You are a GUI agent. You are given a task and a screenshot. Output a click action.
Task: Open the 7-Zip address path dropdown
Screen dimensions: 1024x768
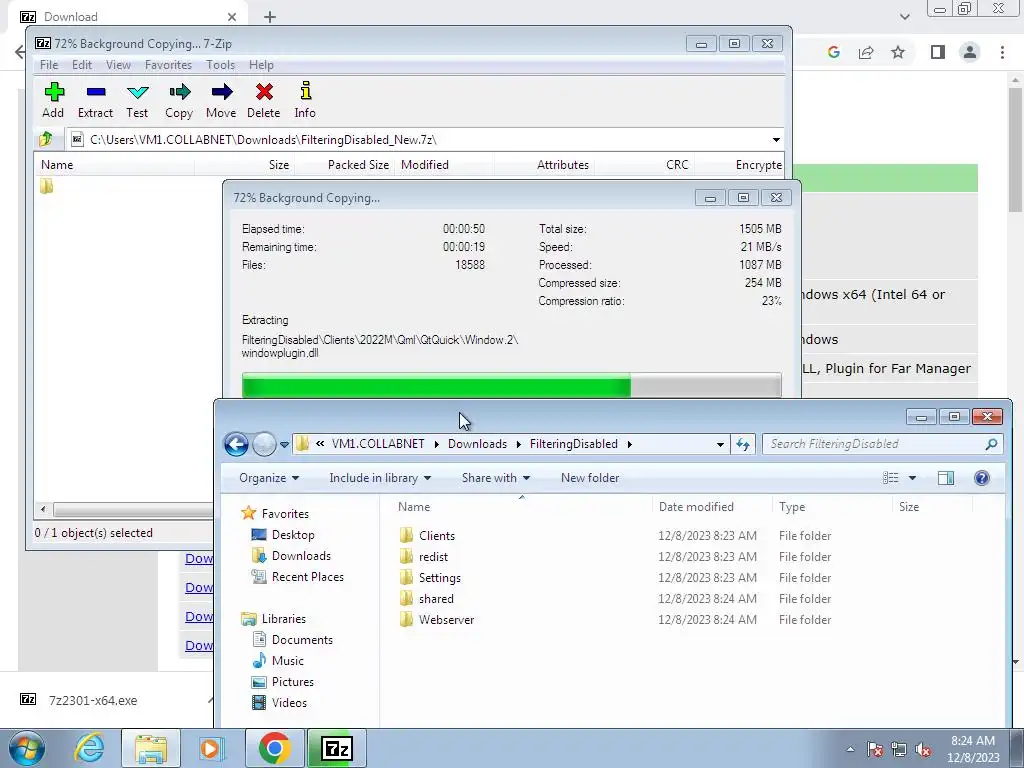pyautogui.click(x=776, y=139)
